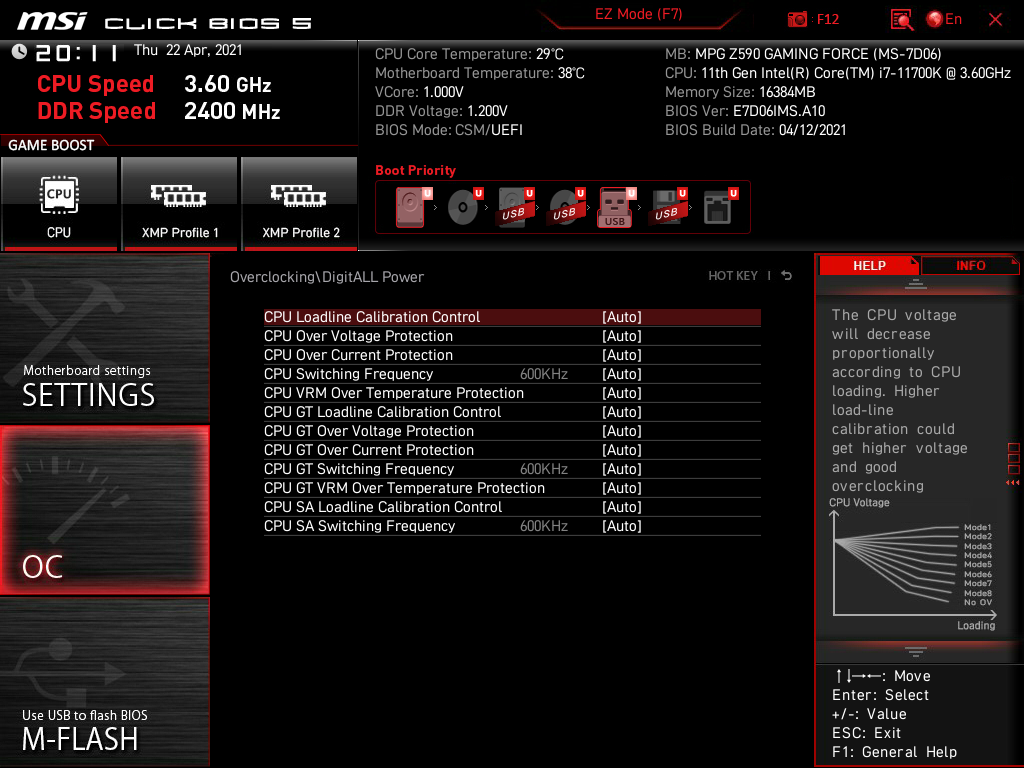Click the MSI logo

click(x=52, y=21)
